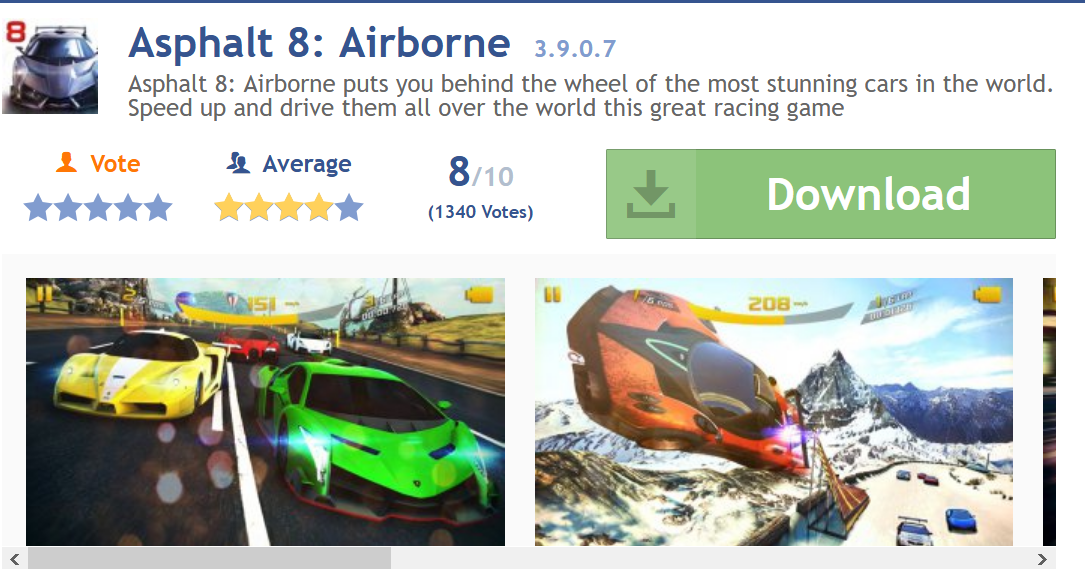
Task: Click first gold star under Average
Action: click(228, 208)
